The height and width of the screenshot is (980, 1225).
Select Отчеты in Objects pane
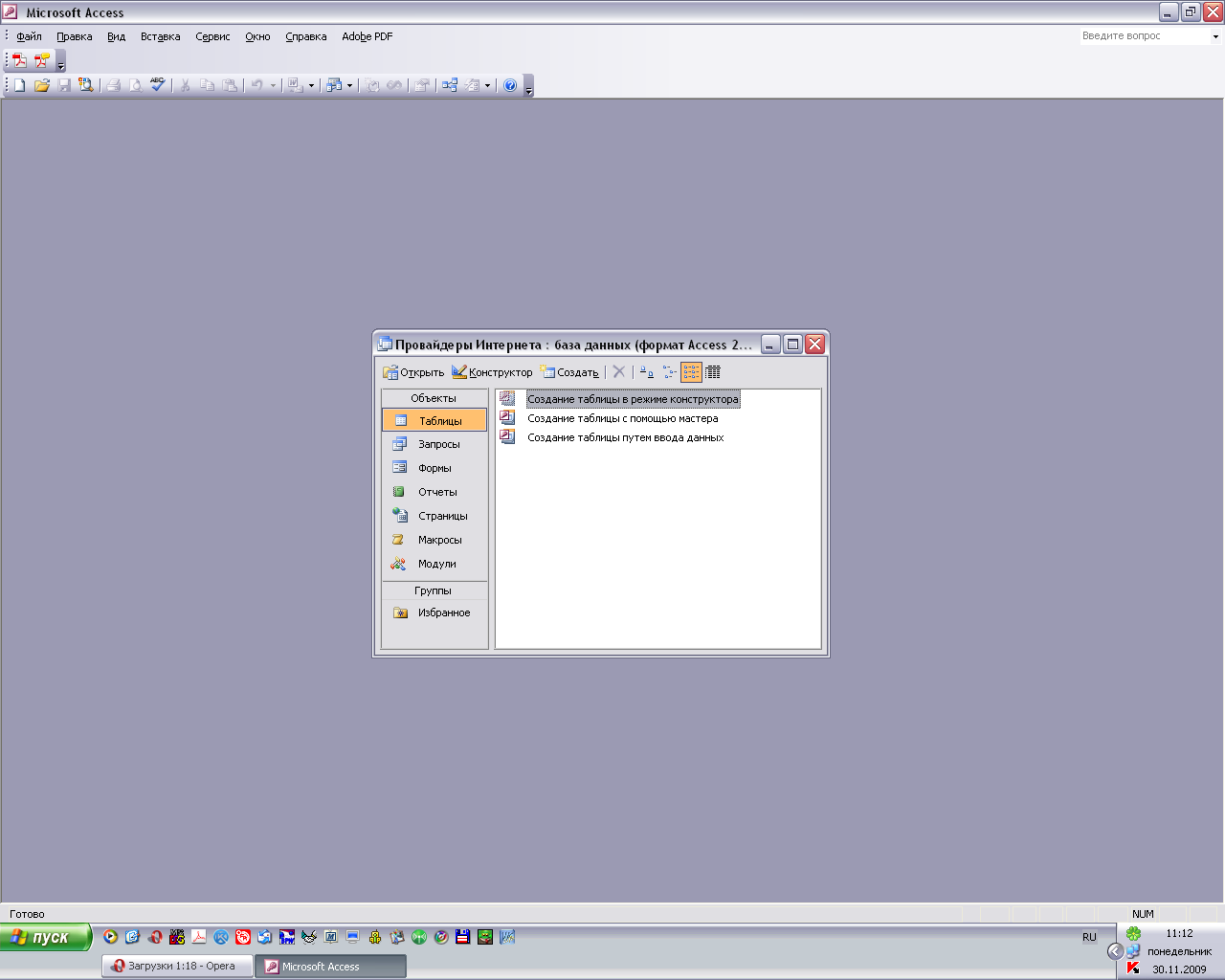(x=434, y=492)
